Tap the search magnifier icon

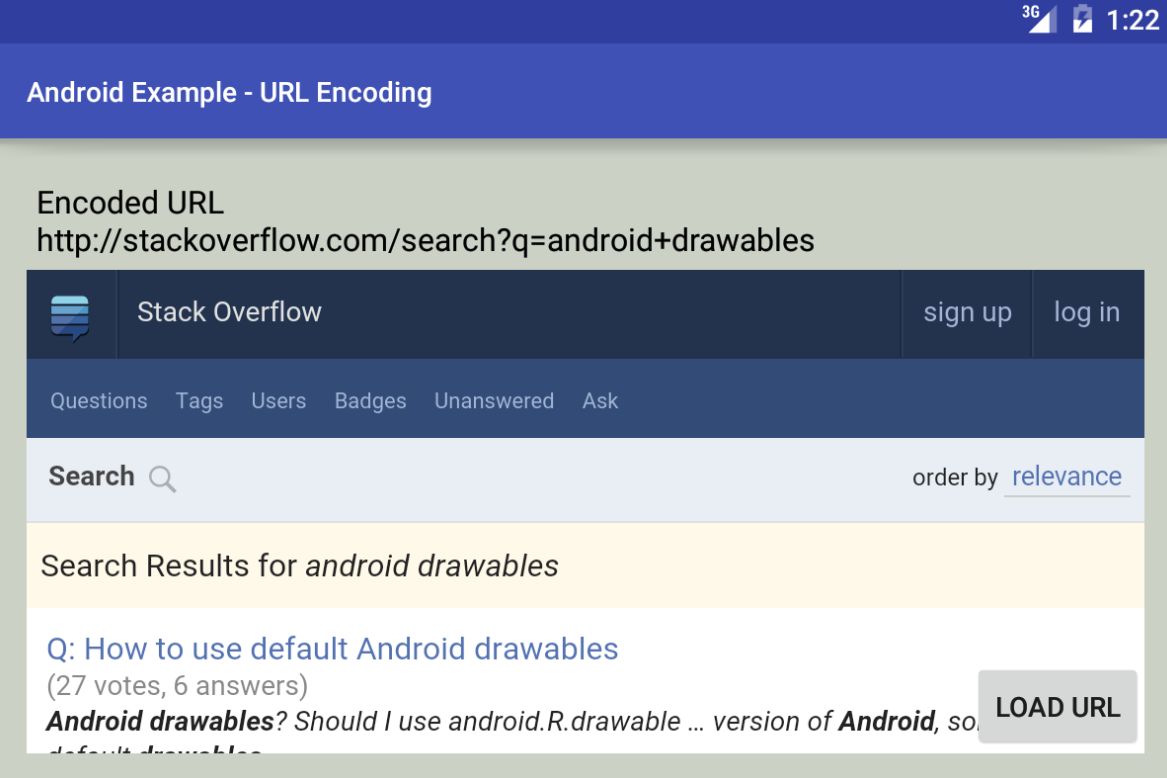point(162,479)
